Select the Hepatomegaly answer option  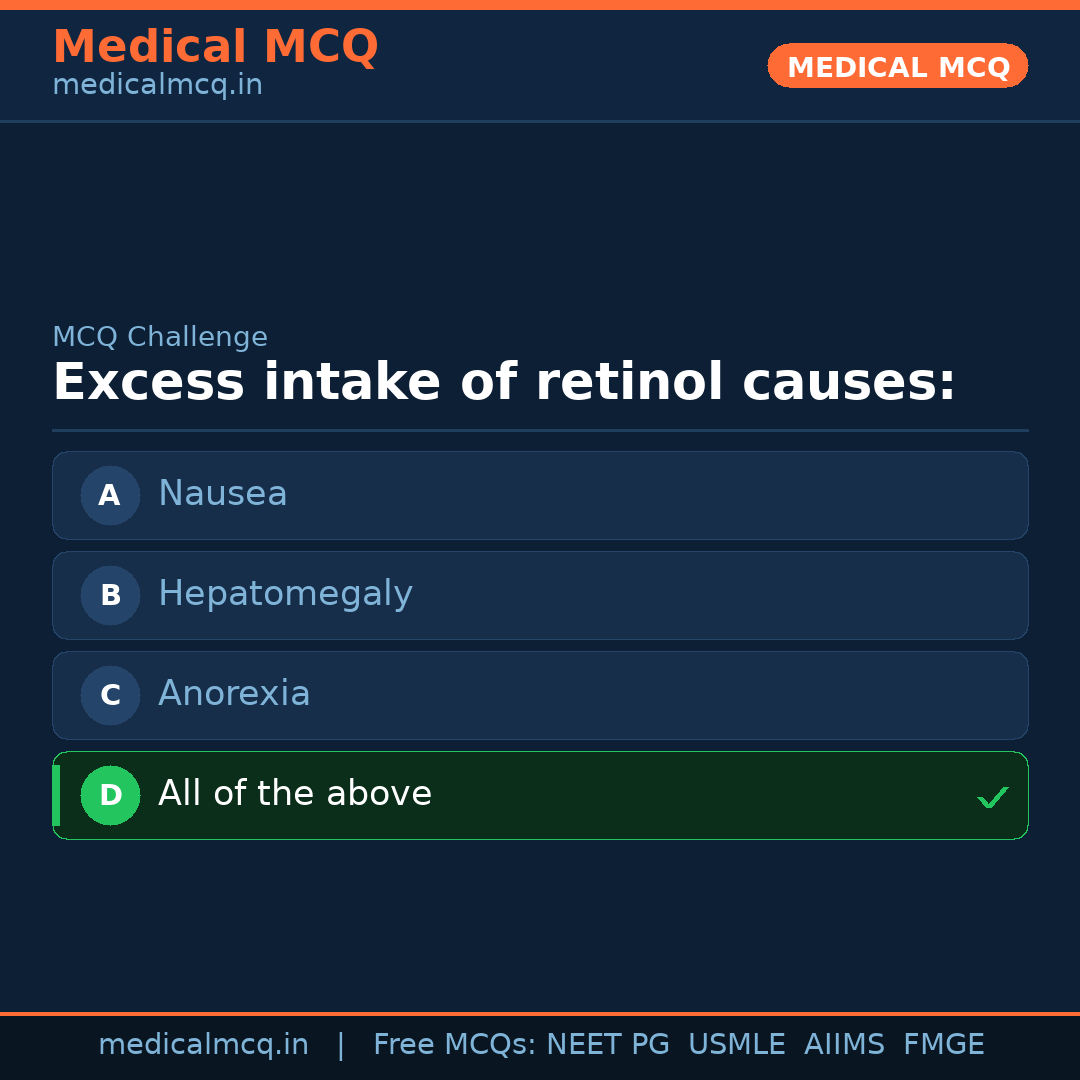coord(540,595)
